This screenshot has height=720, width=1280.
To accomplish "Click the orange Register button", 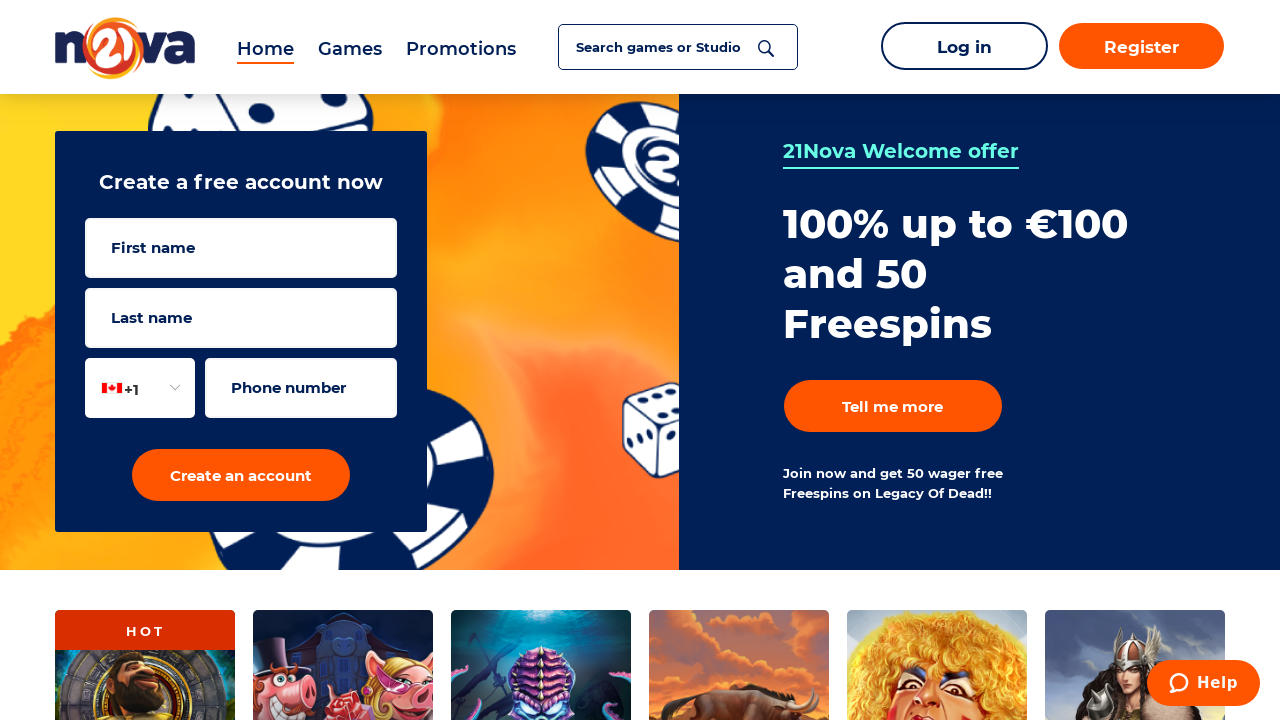I will pyautogui.click(x=1141, y=46).
